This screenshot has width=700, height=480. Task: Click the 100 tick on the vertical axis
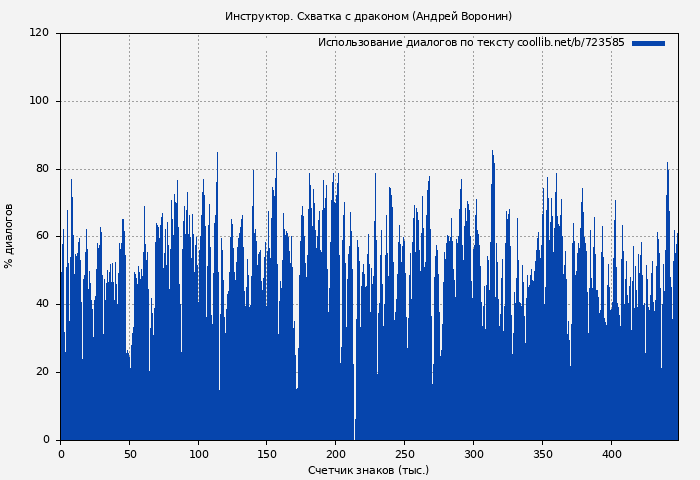40,101
